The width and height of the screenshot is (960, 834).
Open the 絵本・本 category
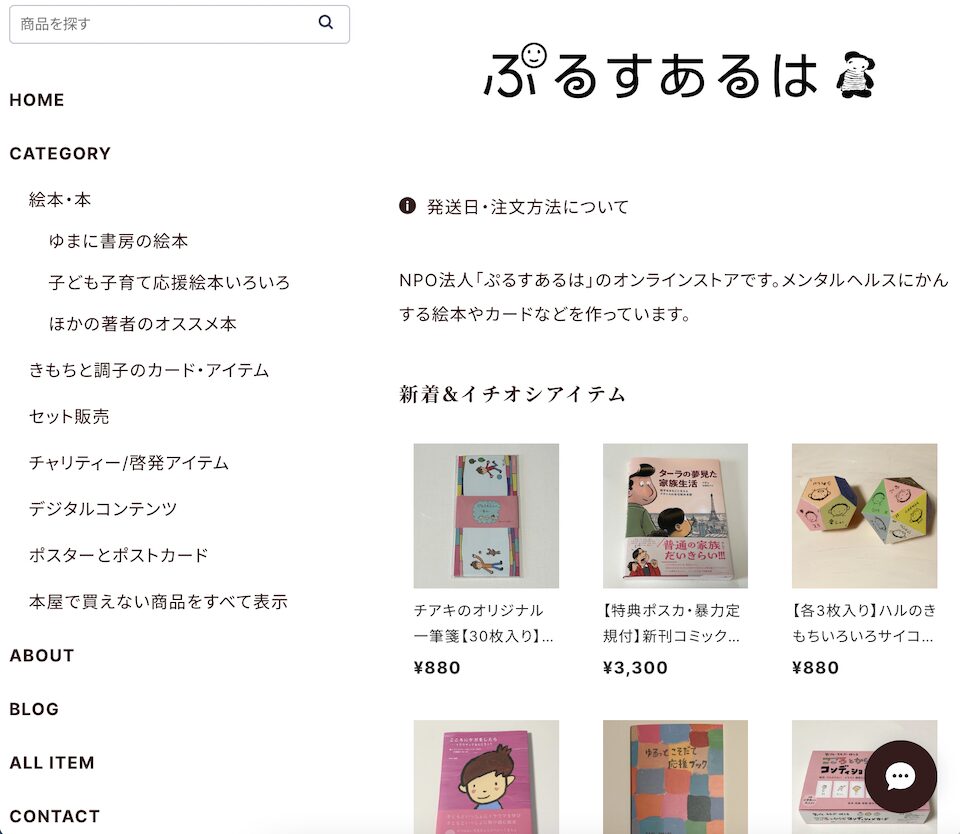[x=60, y=200]
